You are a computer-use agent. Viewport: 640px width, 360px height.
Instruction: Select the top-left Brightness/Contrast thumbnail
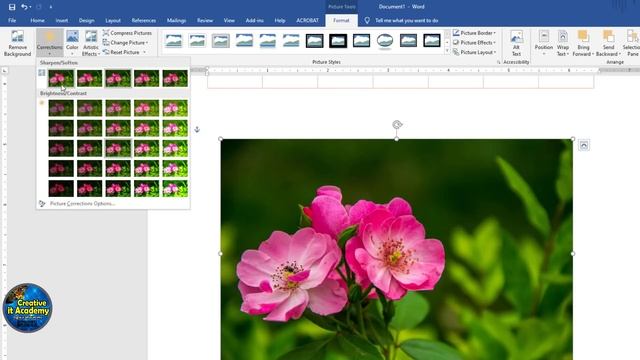pyautogui.click(x=61, y=108)
